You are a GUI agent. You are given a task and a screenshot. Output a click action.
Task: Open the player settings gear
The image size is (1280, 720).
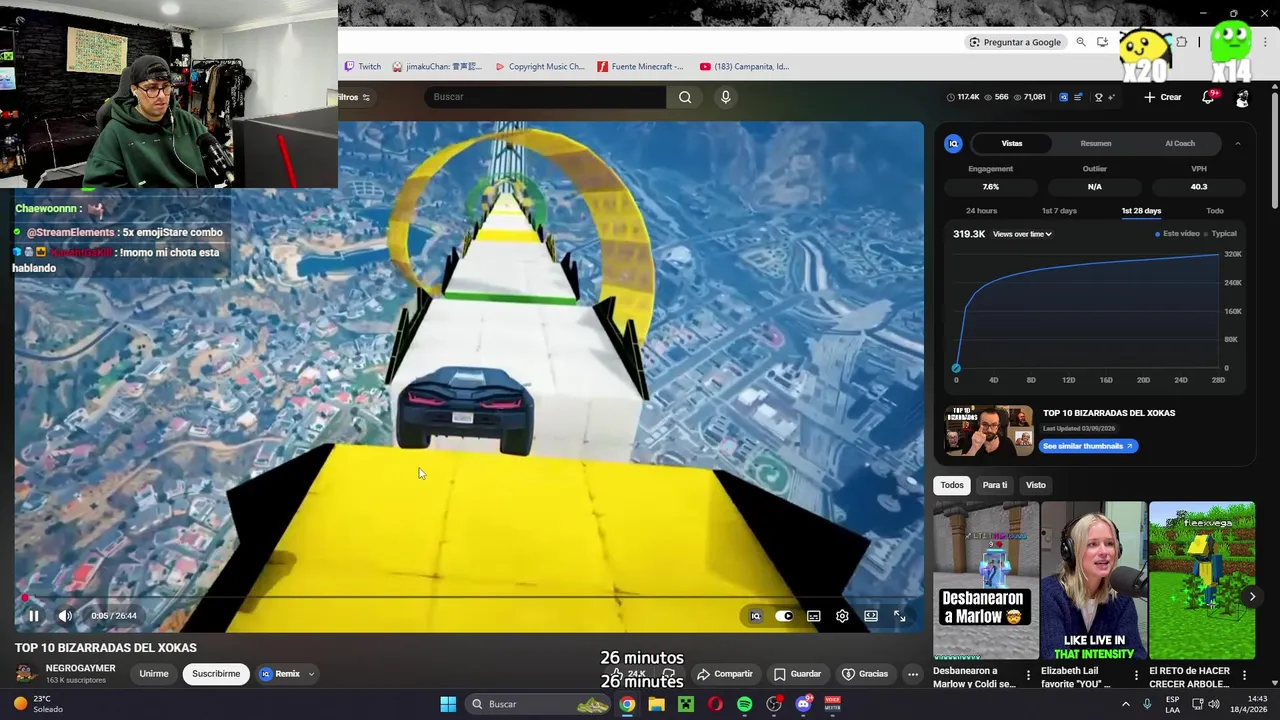point(842,616)
